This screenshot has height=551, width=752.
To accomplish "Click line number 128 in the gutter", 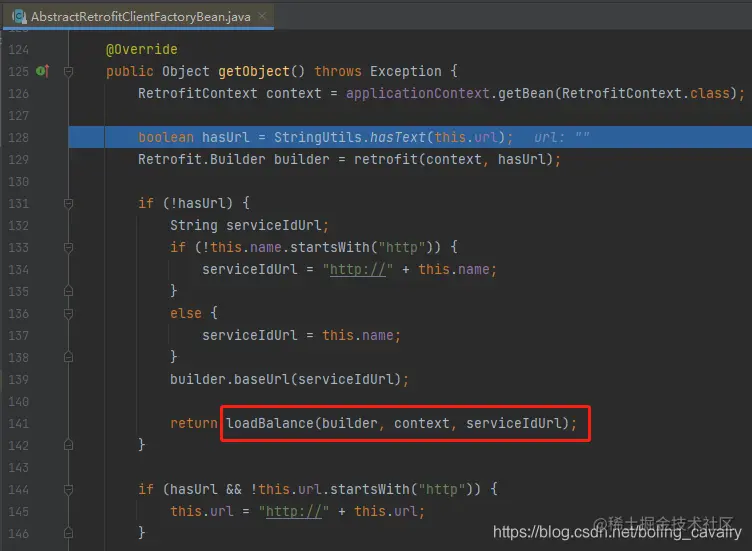I will [19, 138].
